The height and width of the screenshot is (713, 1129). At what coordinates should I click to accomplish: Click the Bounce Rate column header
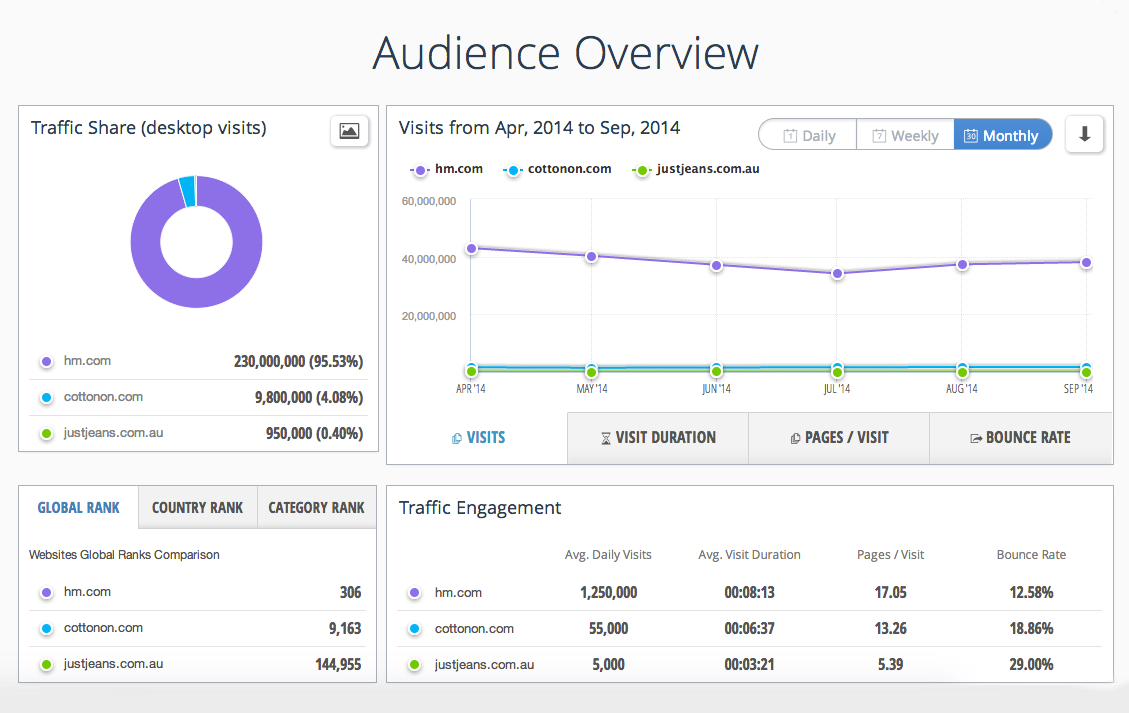(1031, 555)
